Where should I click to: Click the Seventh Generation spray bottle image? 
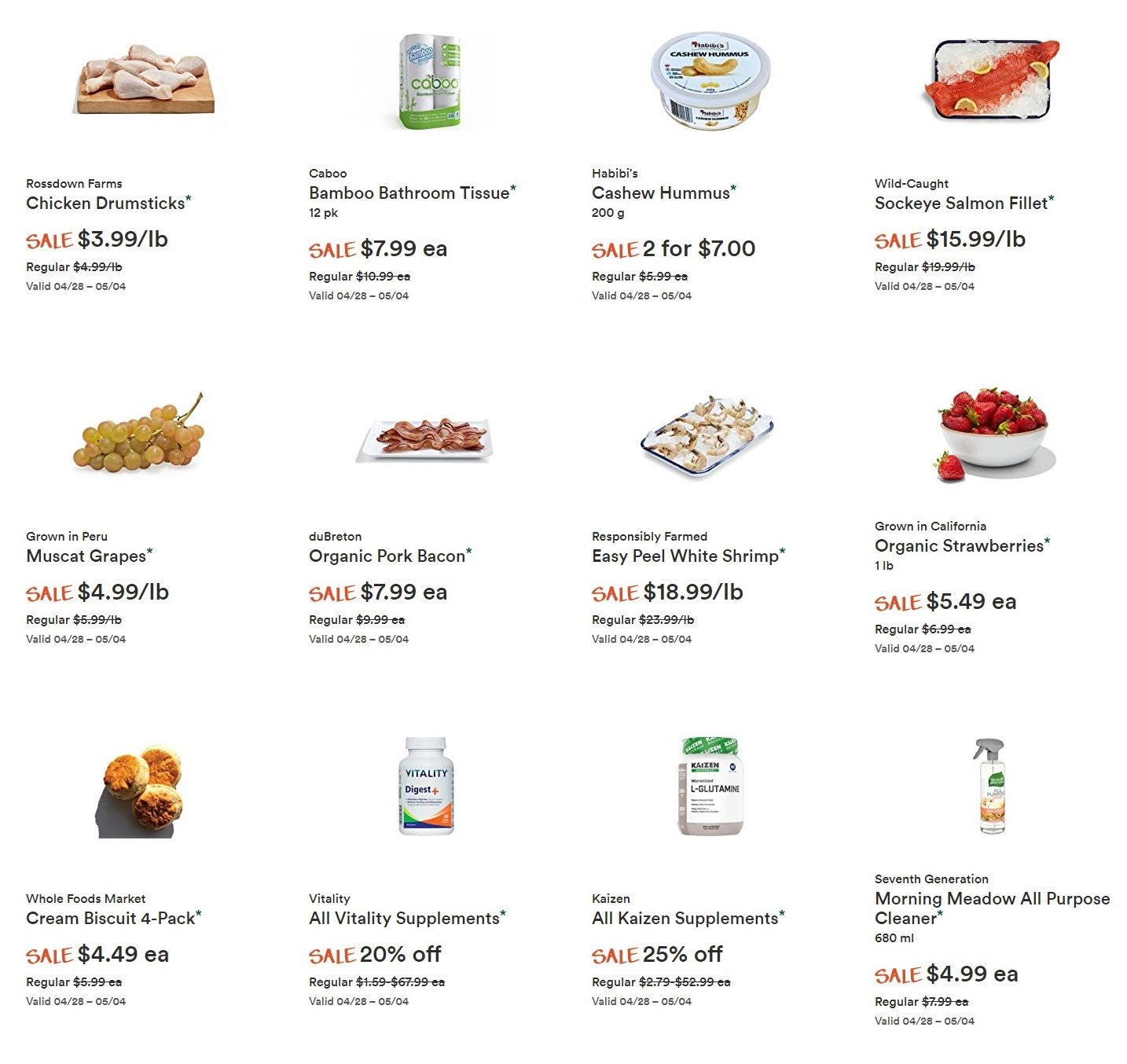pyautogui.click(x=990, y=786)
